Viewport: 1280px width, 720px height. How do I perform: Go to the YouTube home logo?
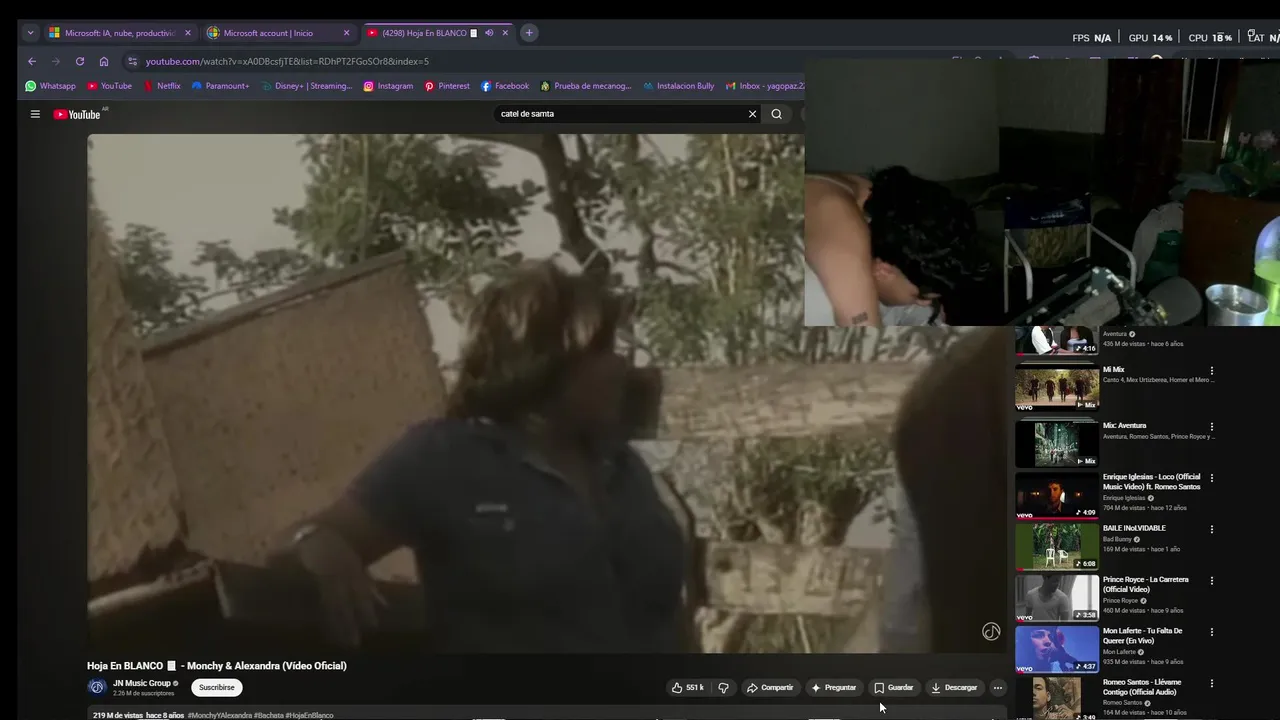[77, 114]
